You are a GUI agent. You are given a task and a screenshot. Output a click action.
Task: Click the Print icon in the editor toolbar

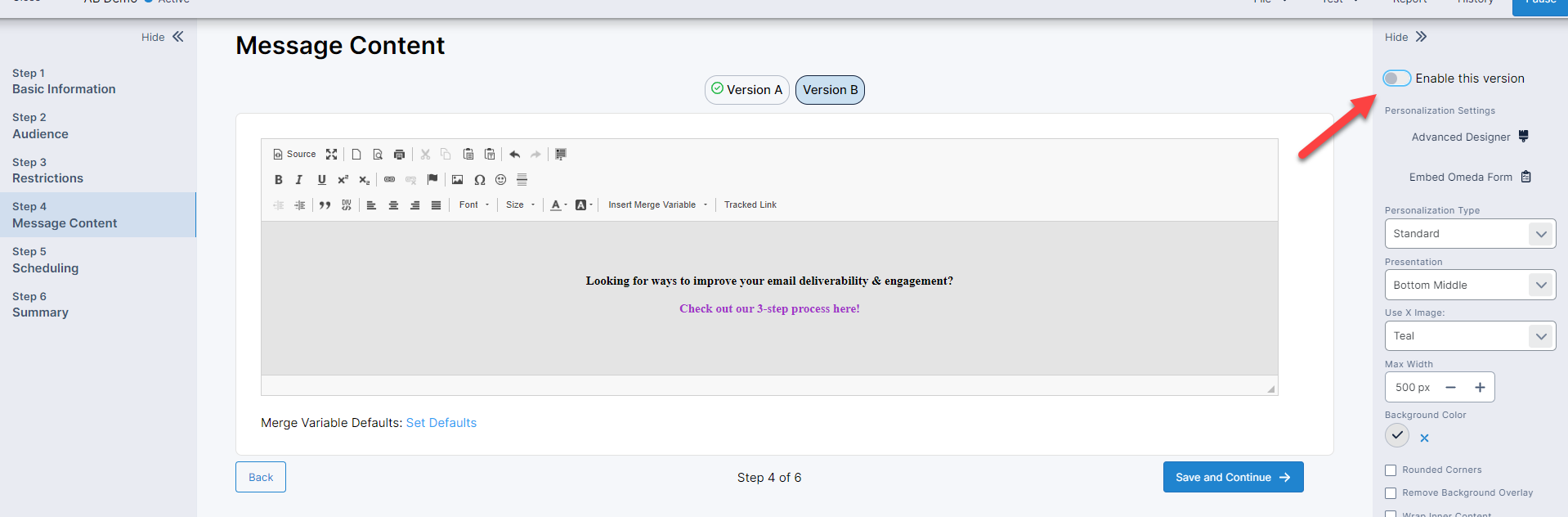click(399, 155)
